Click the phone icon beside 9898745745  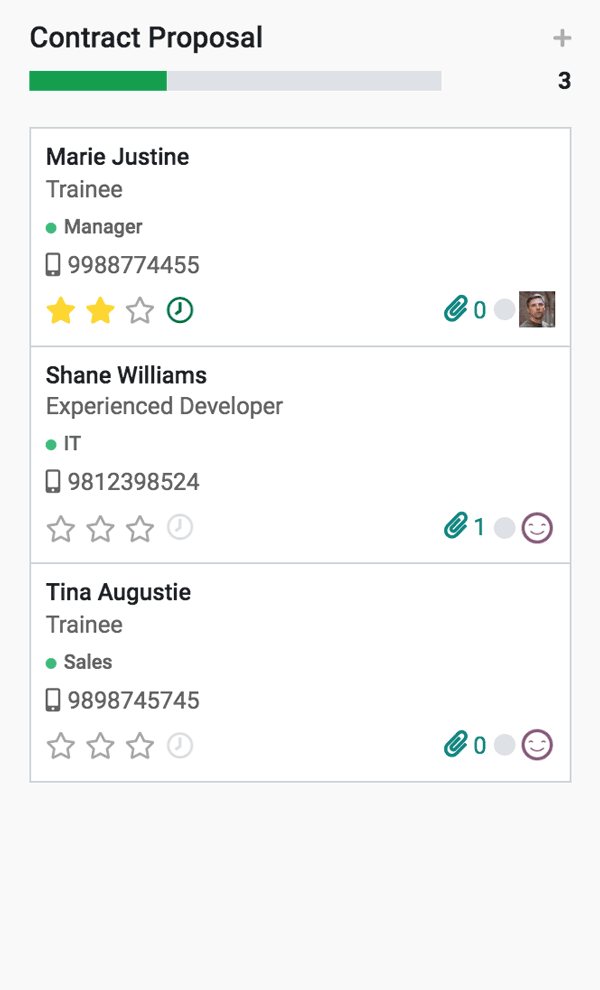click(x=55, y=700)
